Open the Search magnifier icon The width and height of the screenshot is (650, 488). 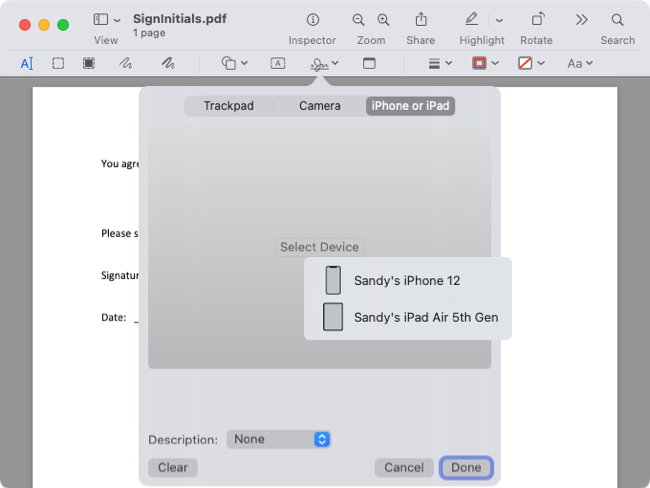click(x=617, y=19)
